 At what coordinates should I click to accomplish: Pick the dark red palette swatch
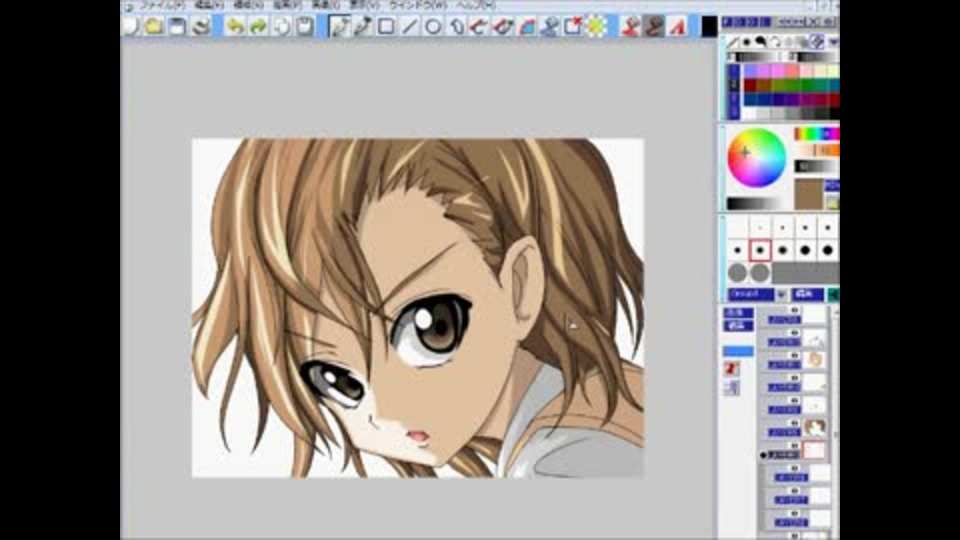click(750, 85)
